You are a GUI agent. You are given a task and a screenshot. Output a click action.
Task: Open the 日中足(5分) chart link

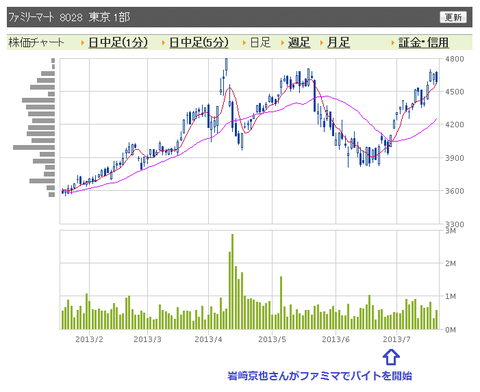pyautogui.click(x=199, y=43)
